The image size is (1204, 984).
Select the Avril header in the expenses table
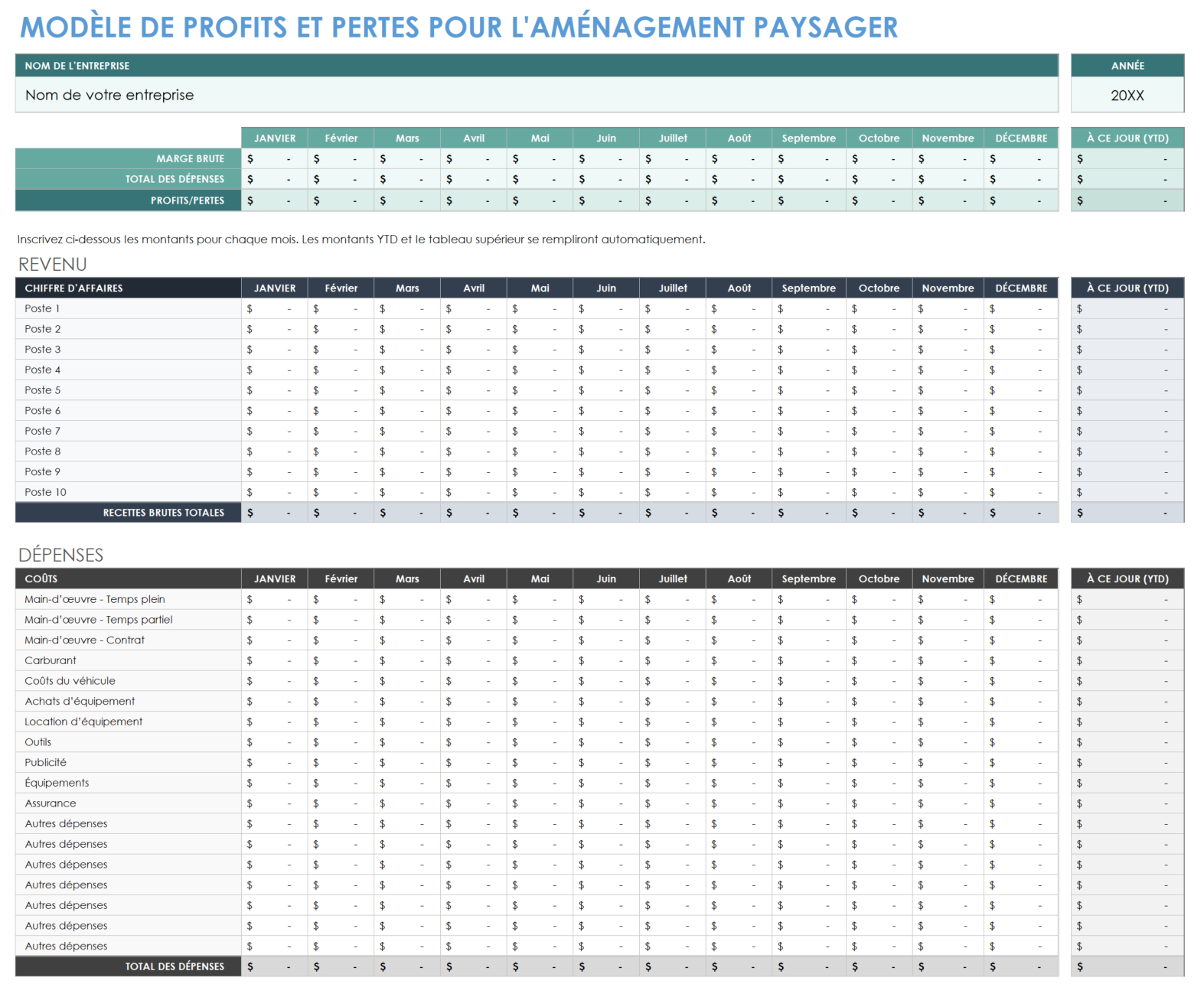click(x=474, y=578)
